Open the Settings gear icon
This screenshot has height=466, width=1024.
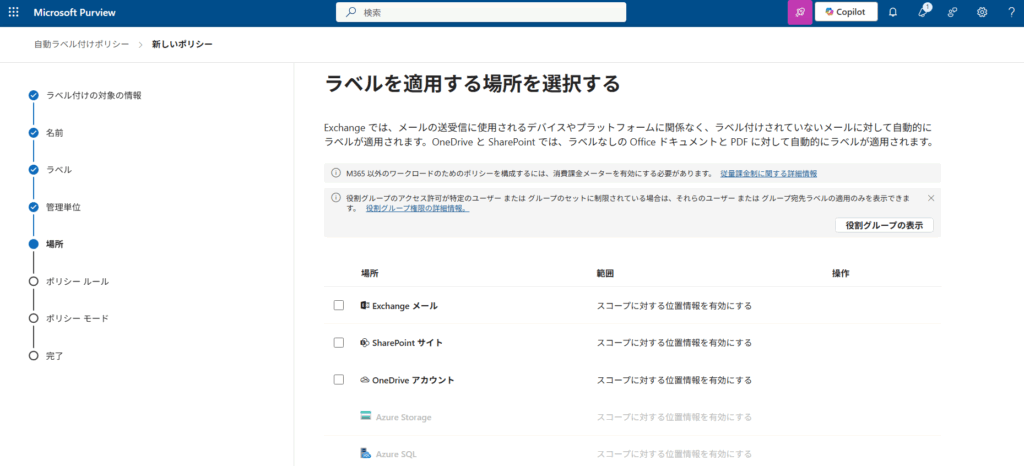pos(982,12)
